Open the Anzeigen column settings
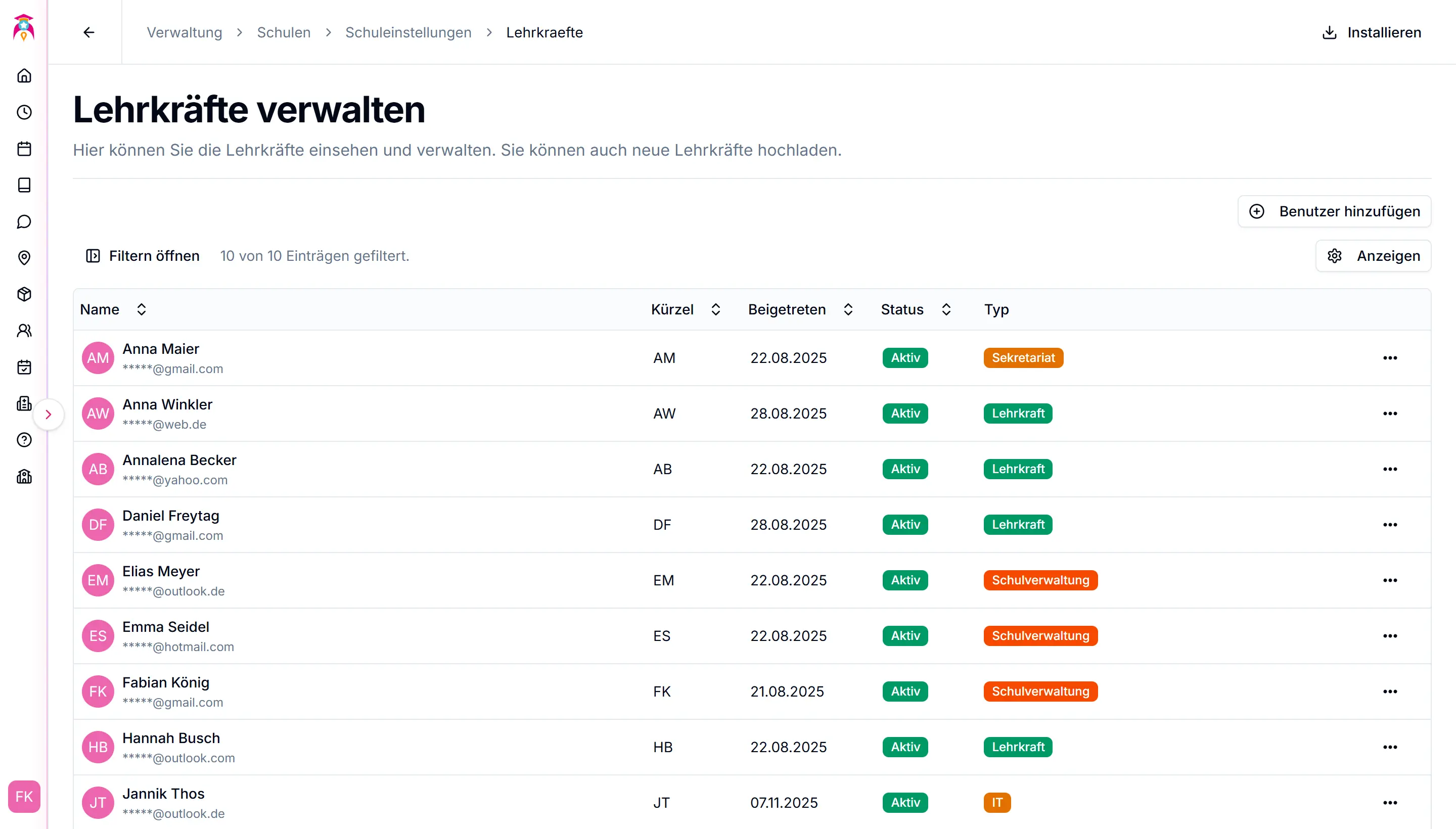This screenshot has width=1456, height=829. (1373, 256)
